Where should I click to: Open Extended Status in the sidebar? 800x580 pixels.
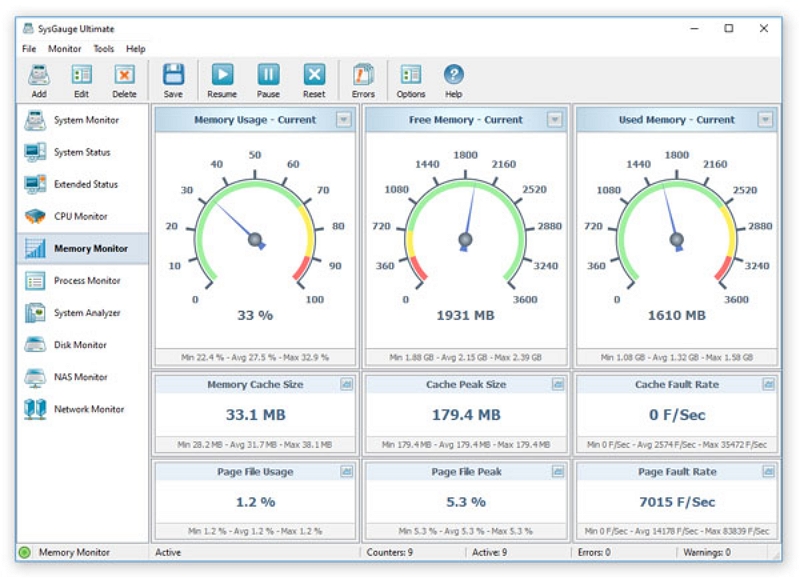83,184
